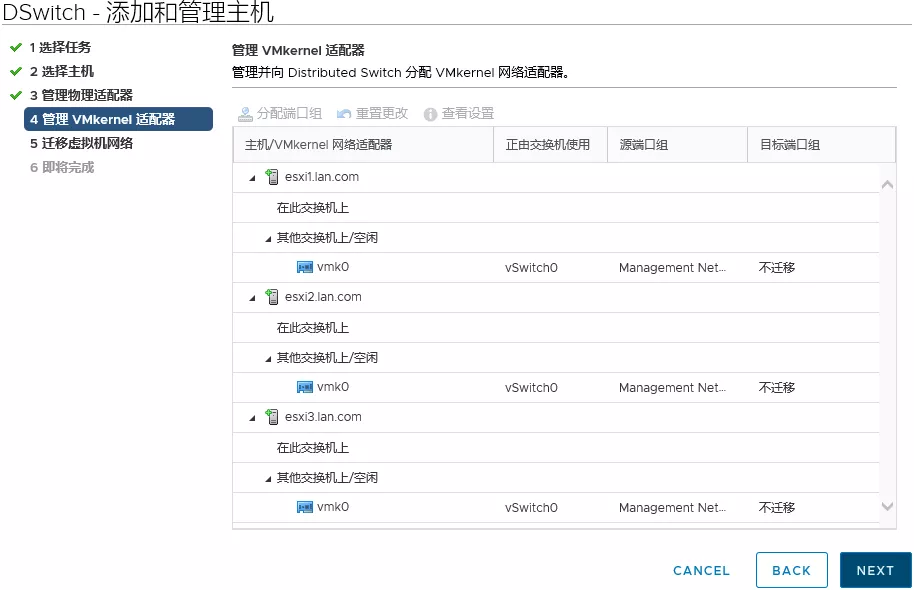Collapse the esxi2.lan.com tree node
This screenshot has width=914, height=590.
click(x=252, y=298)
